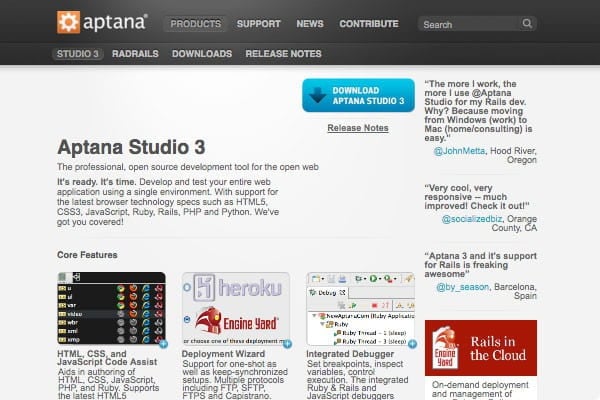Click the "Very cool, very responsive" testimonial quote

(477, 197)
